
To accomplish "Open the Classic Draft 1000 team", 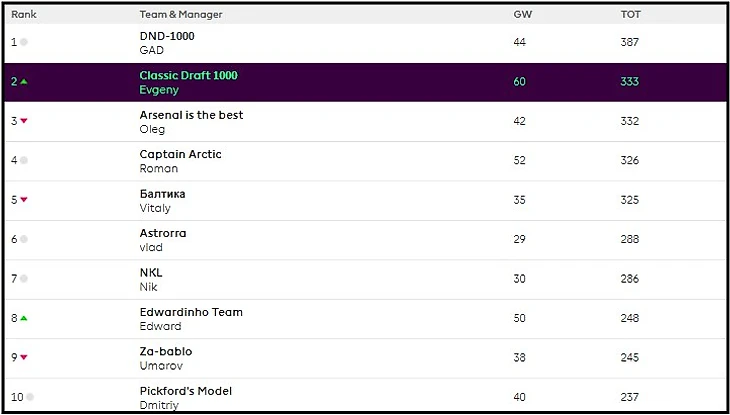I will click(x=188, y=75).
